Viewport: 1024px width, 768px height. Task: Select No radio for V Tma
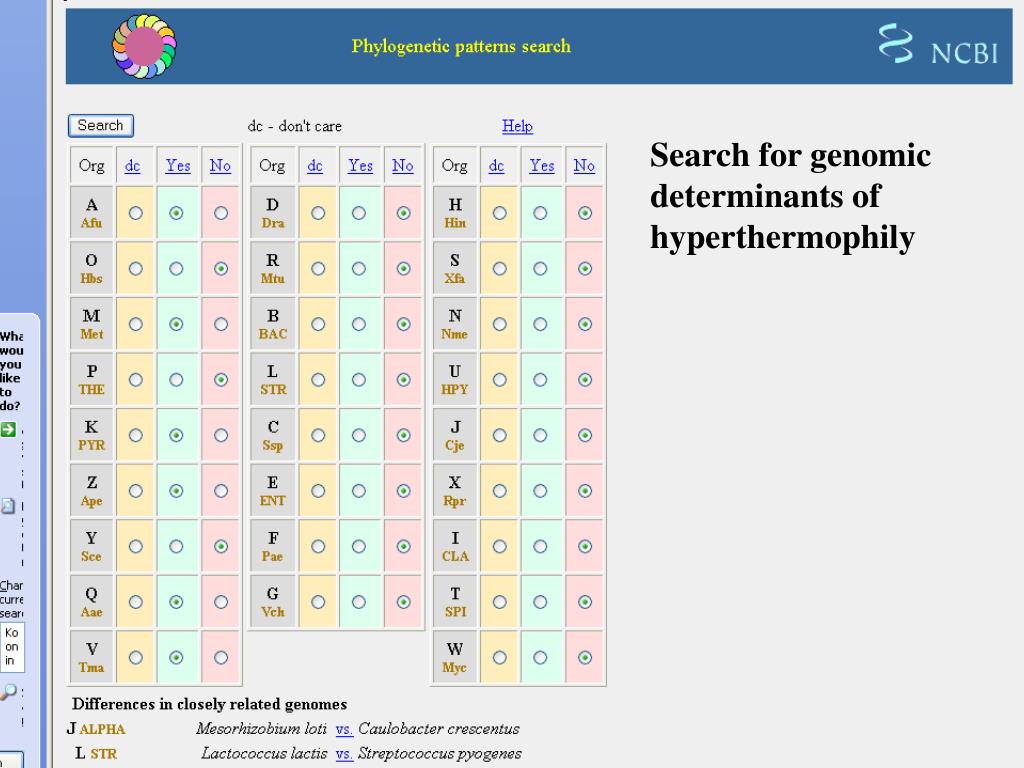221,657
